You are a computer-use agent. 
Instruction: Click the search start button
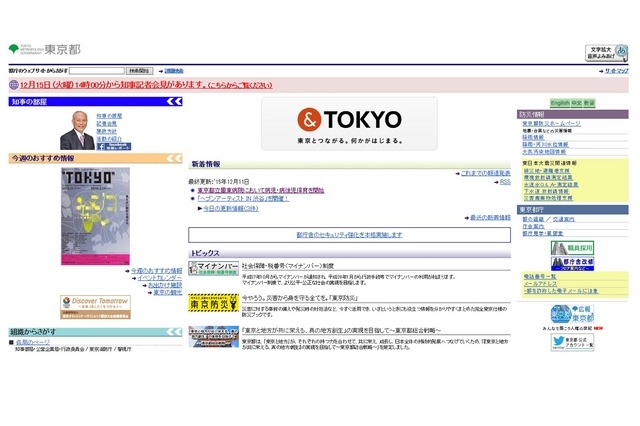click(140, 71)
